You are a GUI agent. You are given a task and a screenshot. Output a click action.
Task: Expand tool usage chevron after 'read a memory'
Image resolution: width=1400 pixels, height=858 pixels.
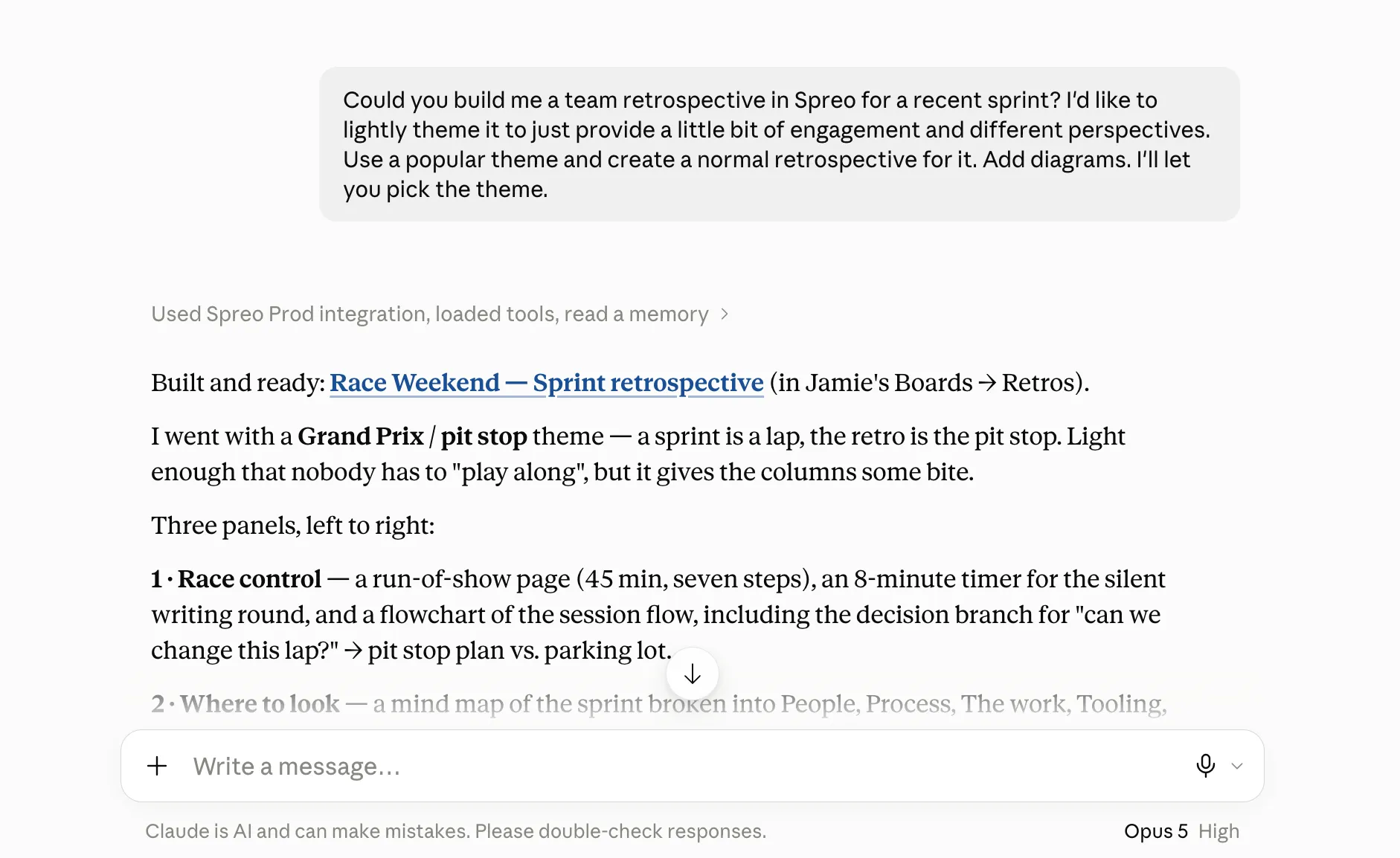pyautogui.click(x=725, y=315)
